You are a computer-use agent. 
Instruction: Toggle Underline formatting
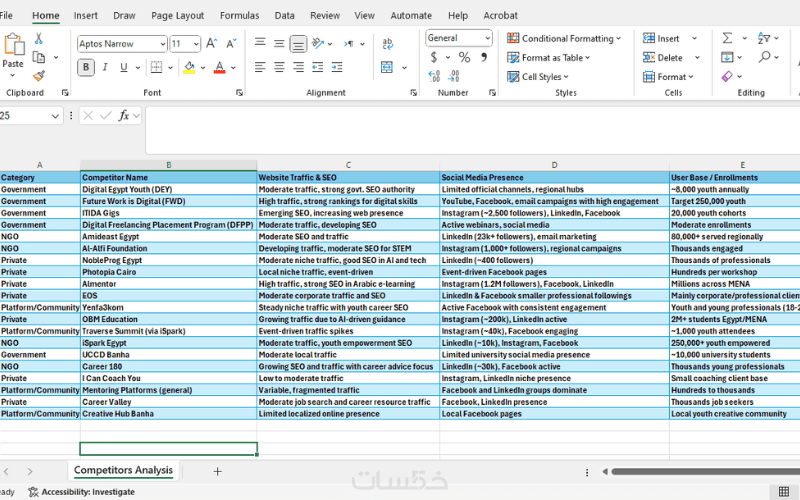(123, 67)
